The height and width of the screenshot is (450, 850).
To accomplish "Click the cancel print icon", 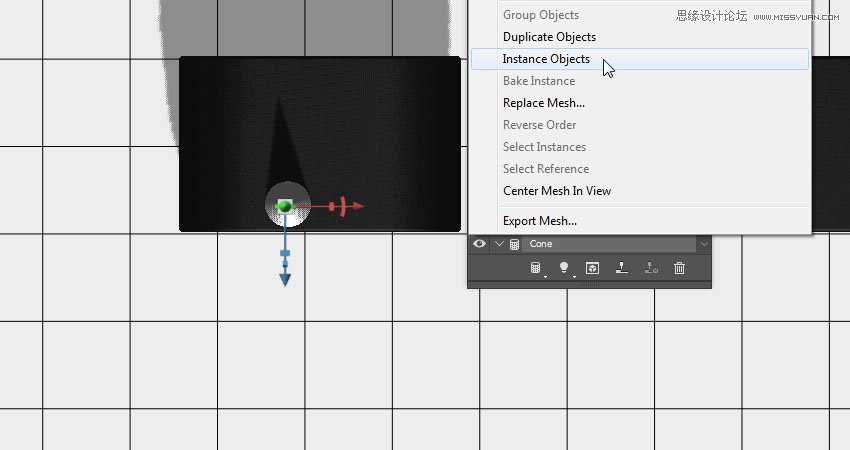I will click(650, 268).
